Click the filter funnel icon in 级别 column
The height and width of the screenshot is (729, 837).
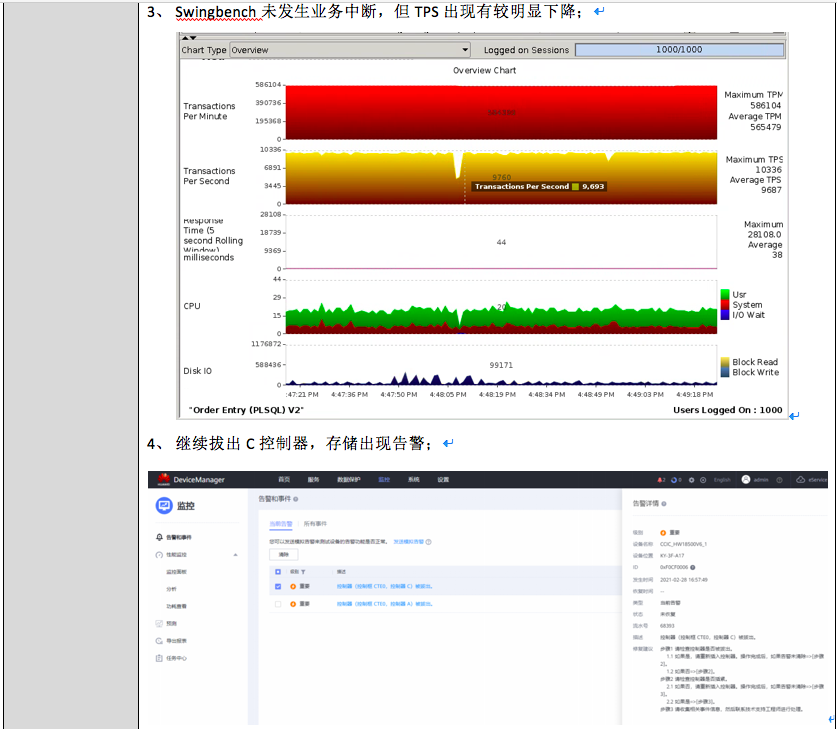coord(303,572)
